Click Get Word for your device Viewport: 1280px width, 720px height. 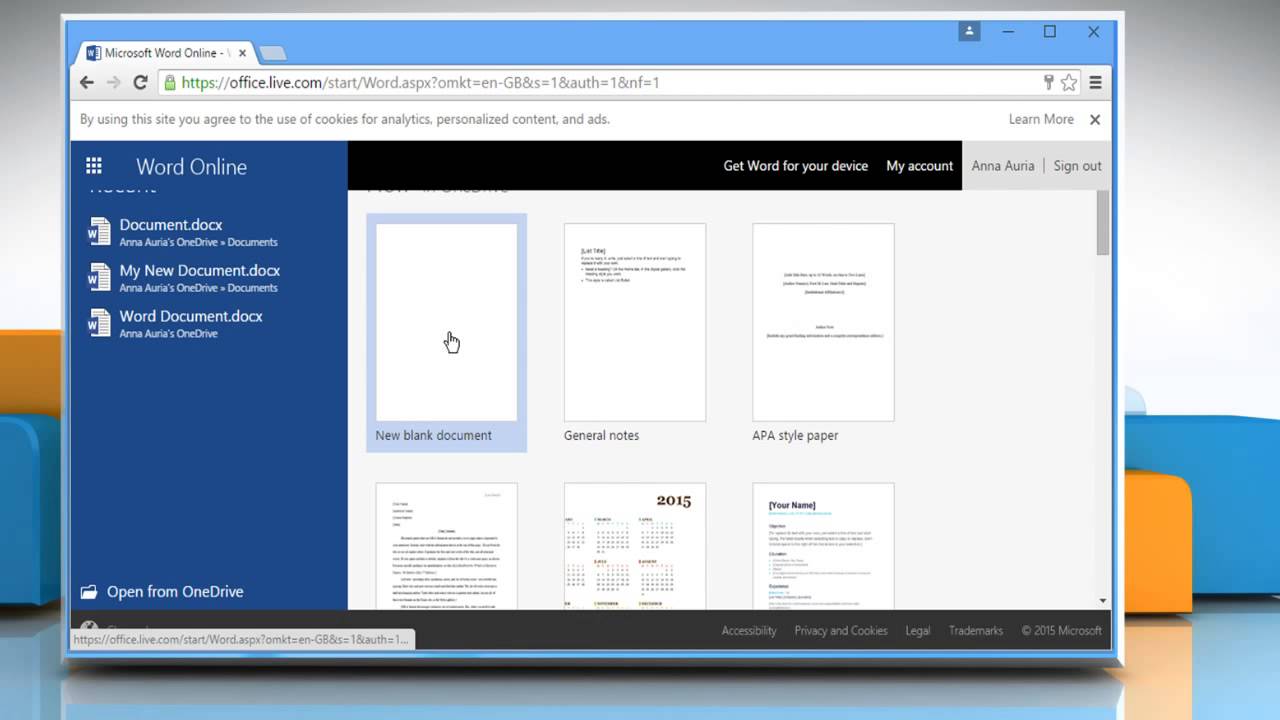pos(796,166)
